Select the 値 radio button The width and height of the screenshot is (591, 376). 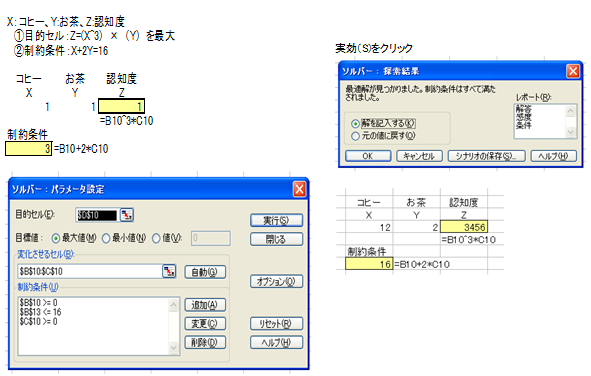pos(156,238)
